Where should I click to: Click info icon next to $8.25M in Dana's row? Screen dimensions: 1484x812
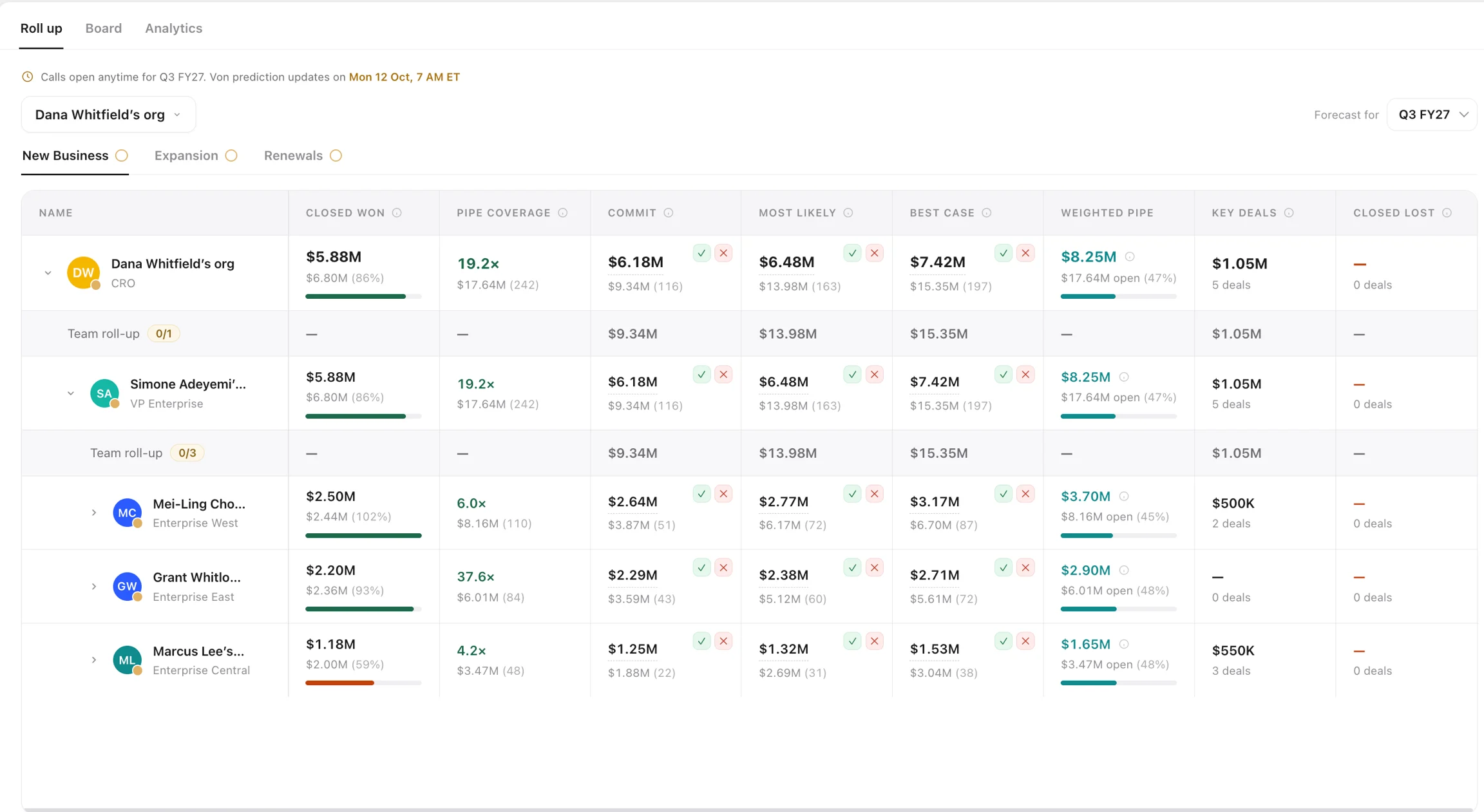1130,257
